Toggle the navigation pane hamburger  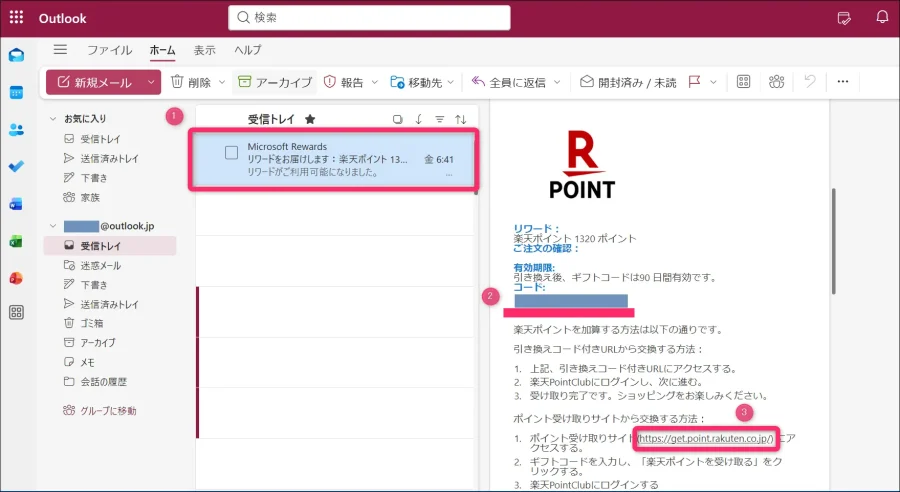pyautogui.click(x=60, y=50)
